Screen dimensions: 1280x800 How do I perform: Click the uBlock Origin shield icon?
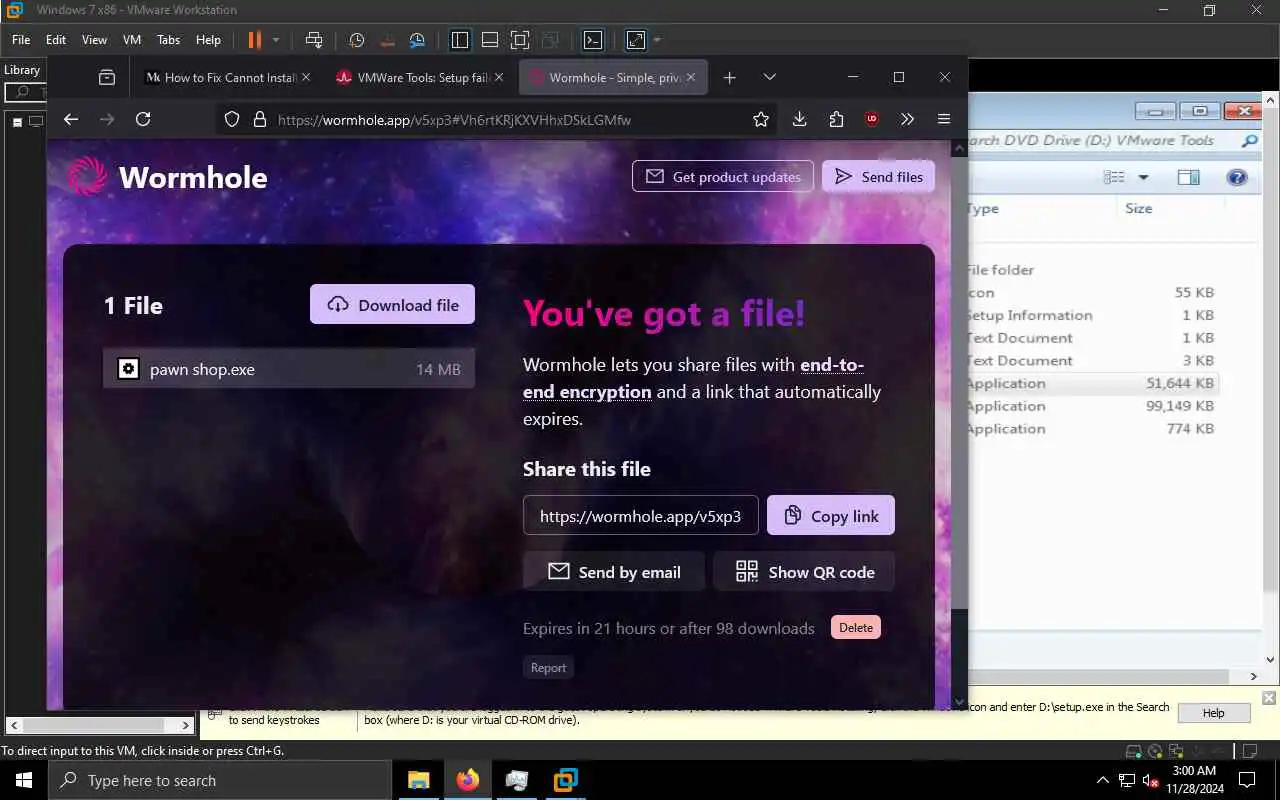point(872,119)
